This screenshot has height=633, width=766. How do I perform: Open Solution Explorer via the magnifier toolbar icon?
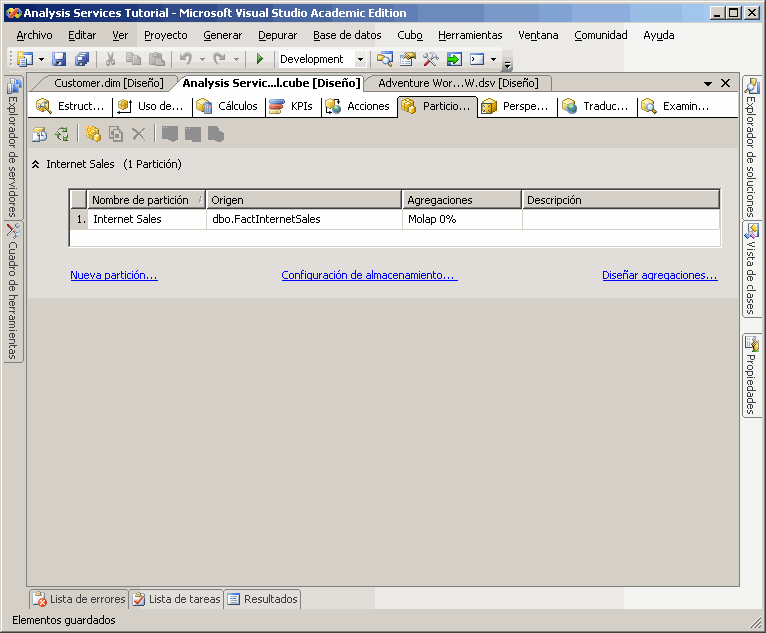[x=385, y=59]
